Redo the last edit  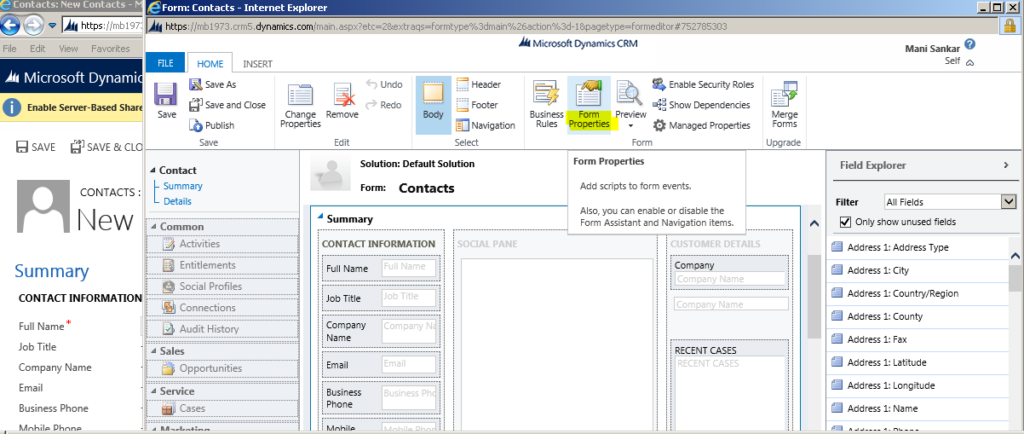click(384, 104)
